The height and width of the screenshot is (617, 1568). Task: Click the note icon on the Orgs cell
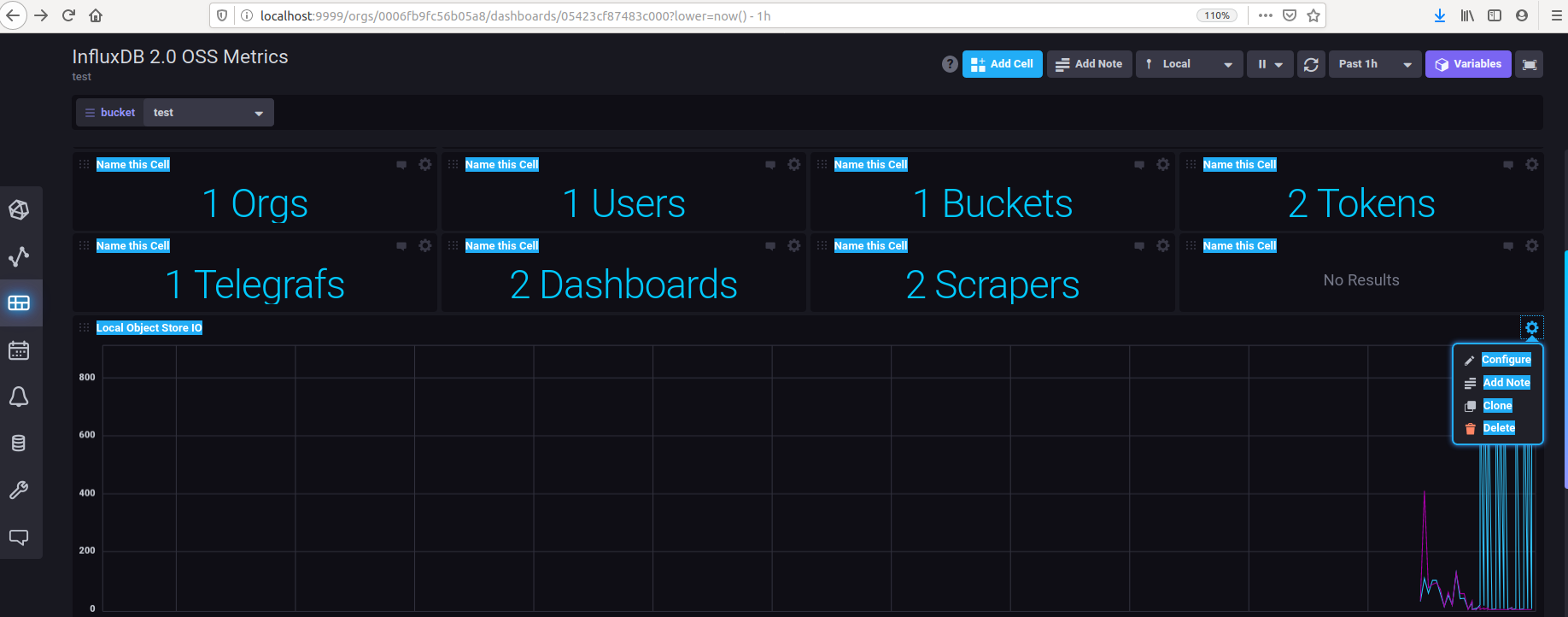pos(401,165)
